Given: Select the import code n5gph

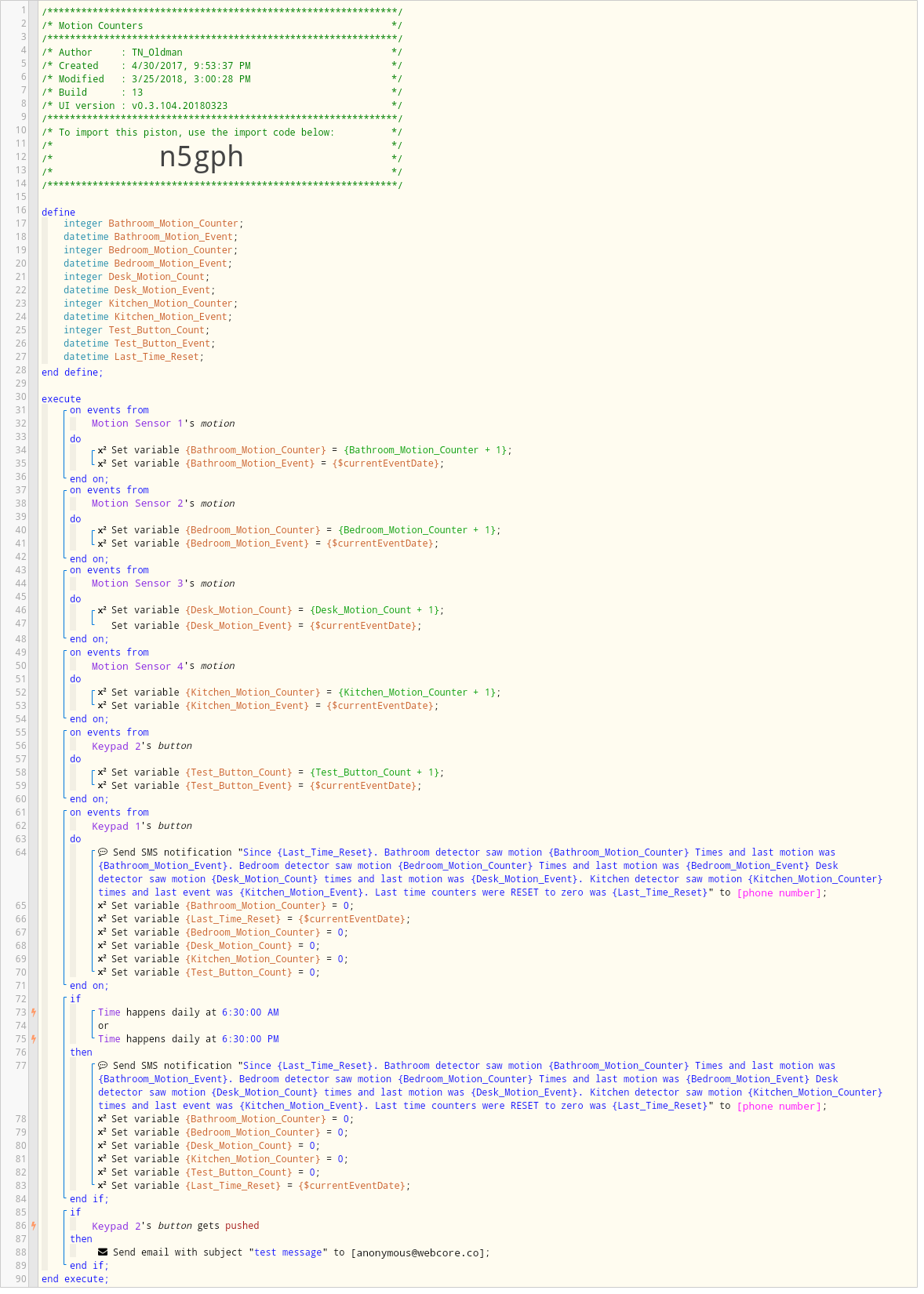Looking at the screenshot, I should (x=202, y=157).
